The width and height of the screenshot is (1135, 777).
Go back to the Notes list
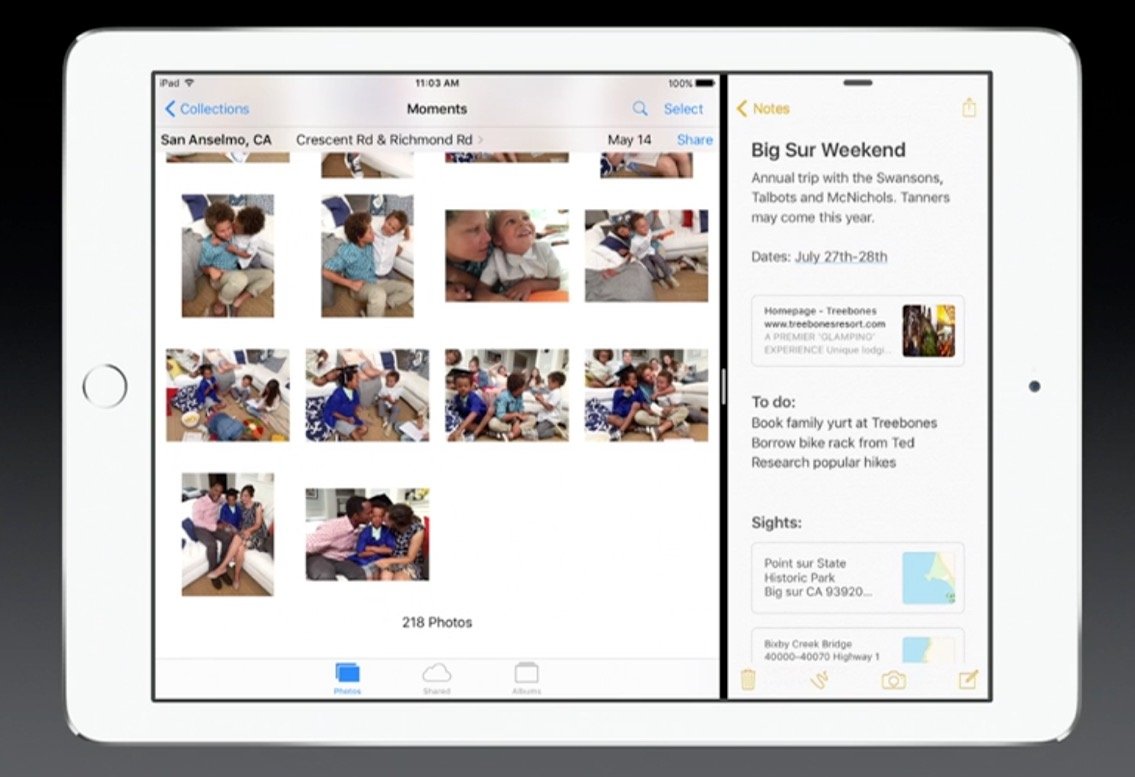(x=763, y=109)
